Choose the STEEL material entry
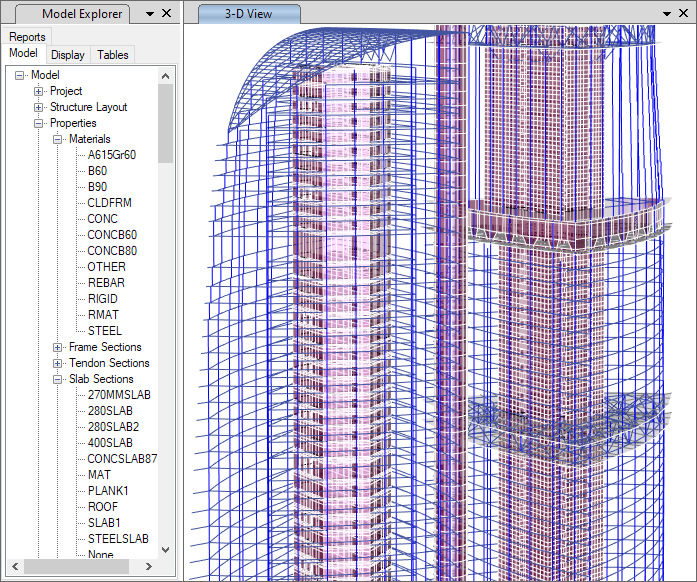Image resolution: width=697 pixels, height=582 pixels. (104, 331)
